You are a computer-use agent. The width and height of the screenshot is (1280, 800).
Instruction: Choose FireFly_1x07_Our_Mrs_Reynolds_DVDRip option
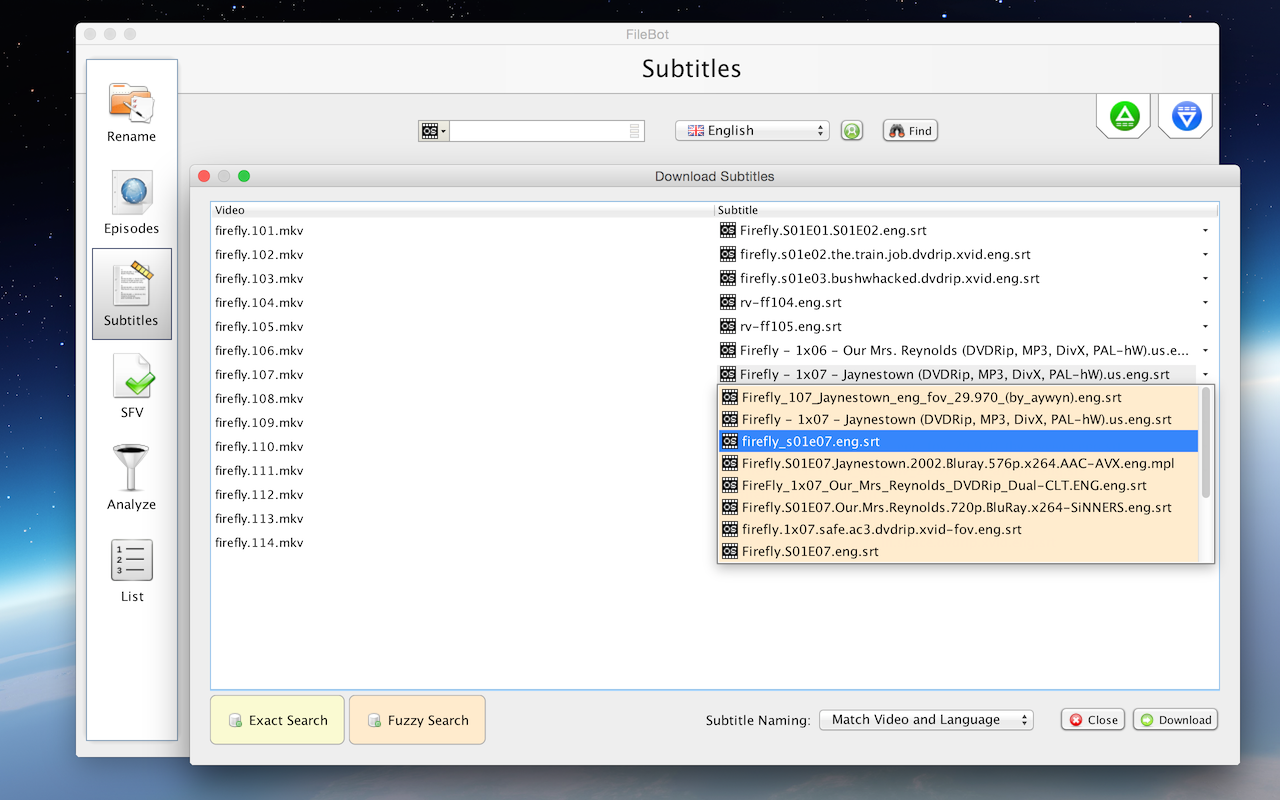tap(959, 485)
